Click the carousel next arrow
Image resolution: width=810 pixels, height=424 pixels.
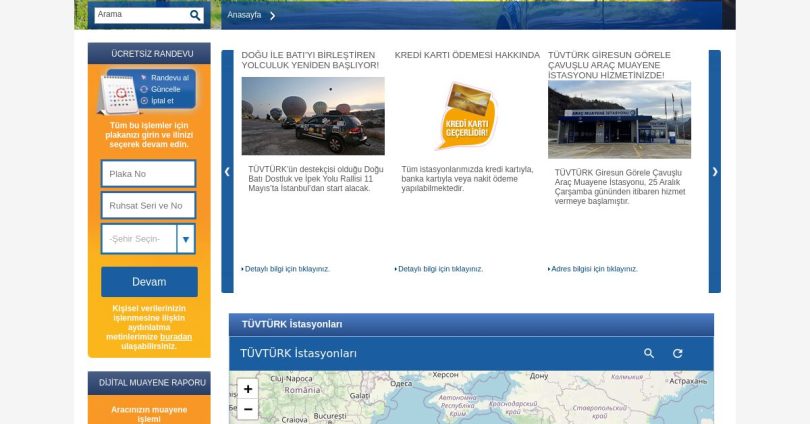pos(715,171)
